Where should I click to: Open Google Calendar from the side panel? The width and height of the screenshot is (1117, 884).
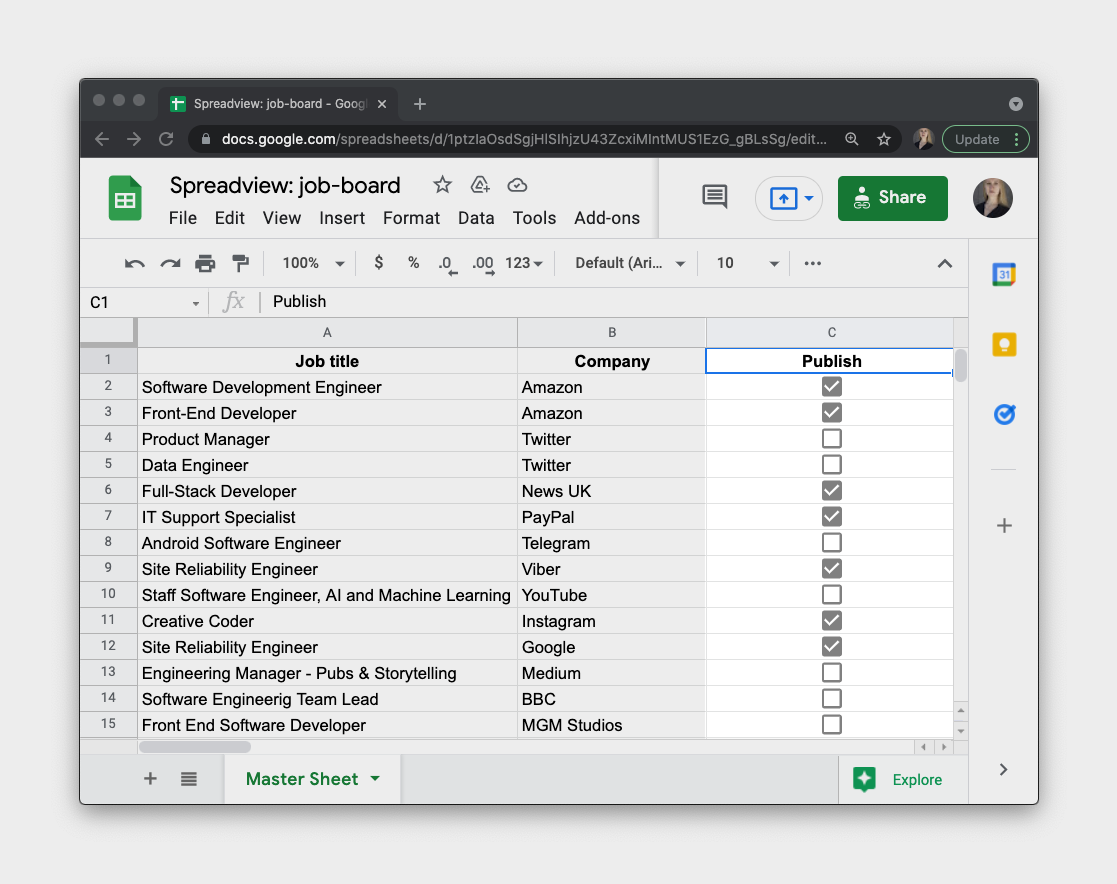point(1004,274)
